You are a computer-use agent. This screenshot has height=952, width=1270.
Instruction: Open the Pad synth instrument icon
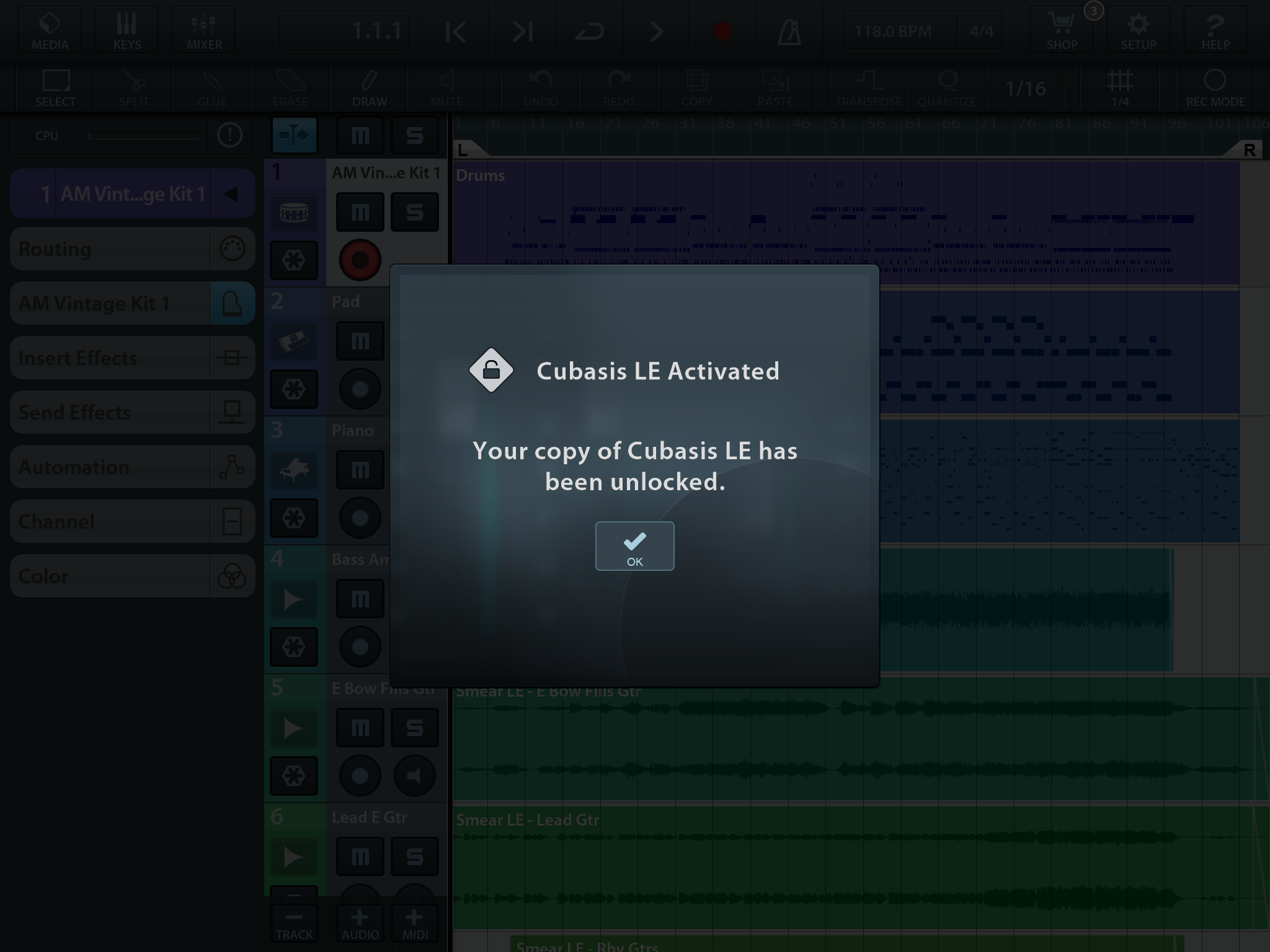[294, 342]
